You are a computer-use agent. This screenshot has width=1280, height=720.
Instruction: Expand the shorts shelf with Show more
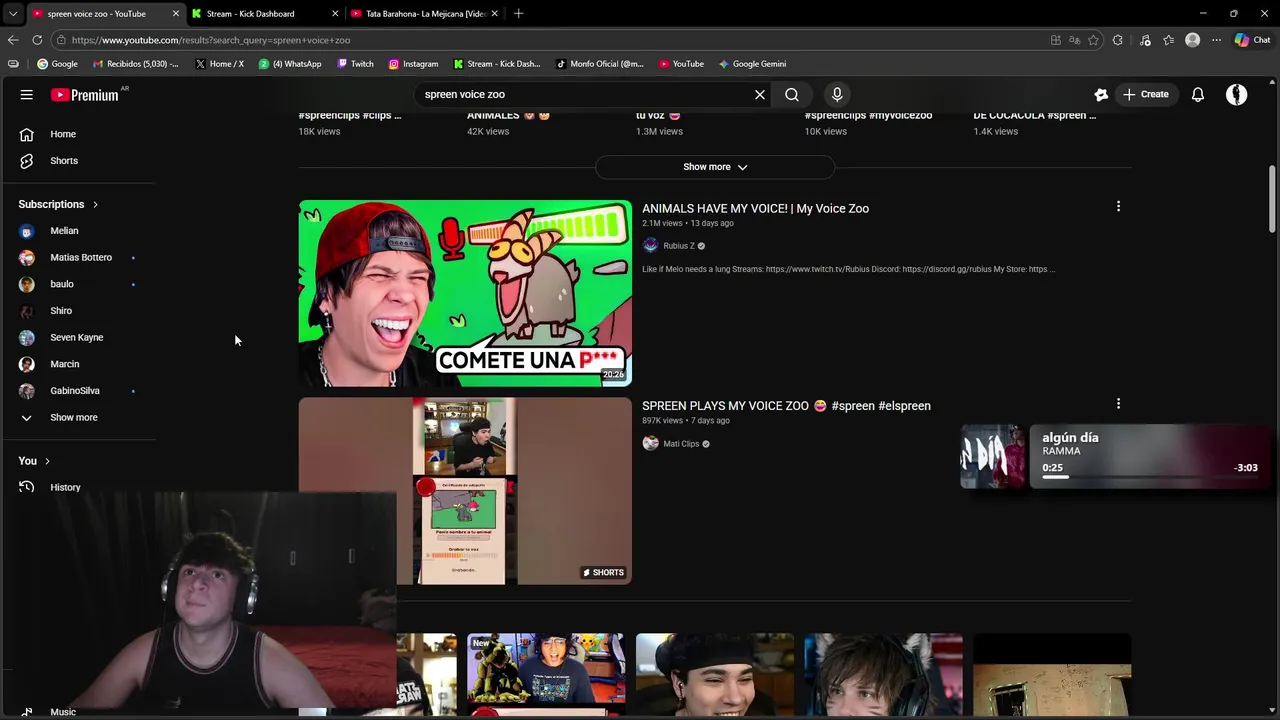click(x=715, y=167)
